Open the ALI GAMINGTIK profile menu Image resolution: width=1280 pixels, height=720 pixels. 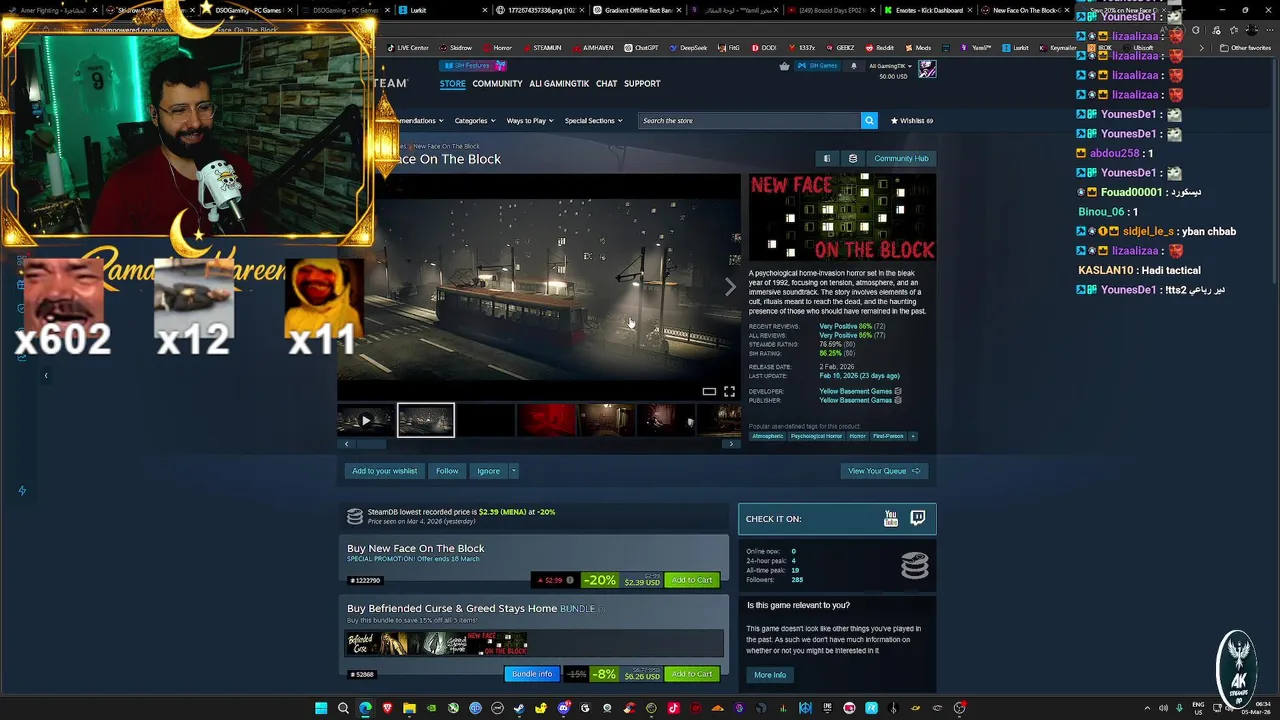point(559,83)
